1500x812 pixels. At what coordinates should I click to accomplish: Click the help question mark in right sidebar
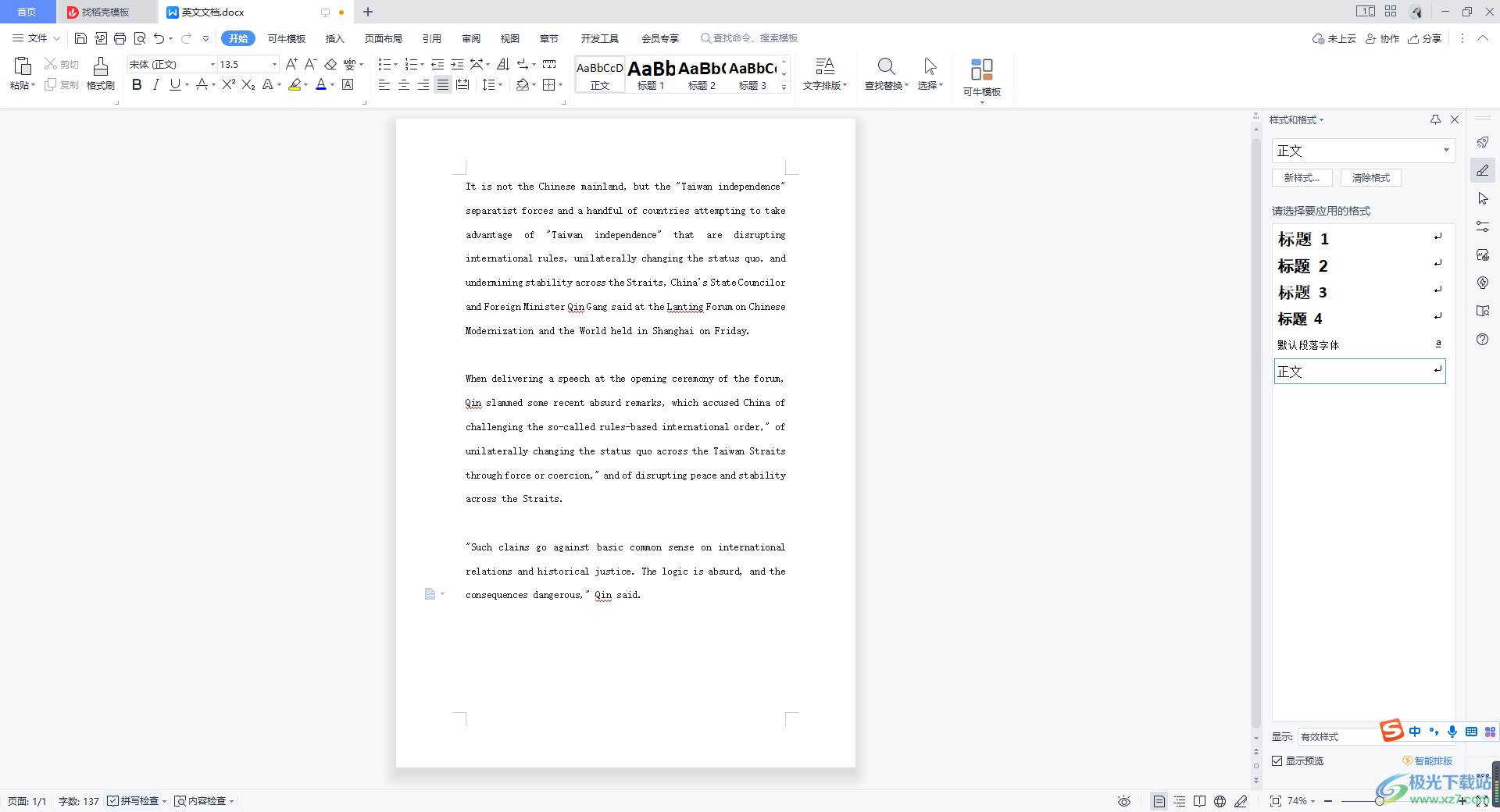point(1483,339)
